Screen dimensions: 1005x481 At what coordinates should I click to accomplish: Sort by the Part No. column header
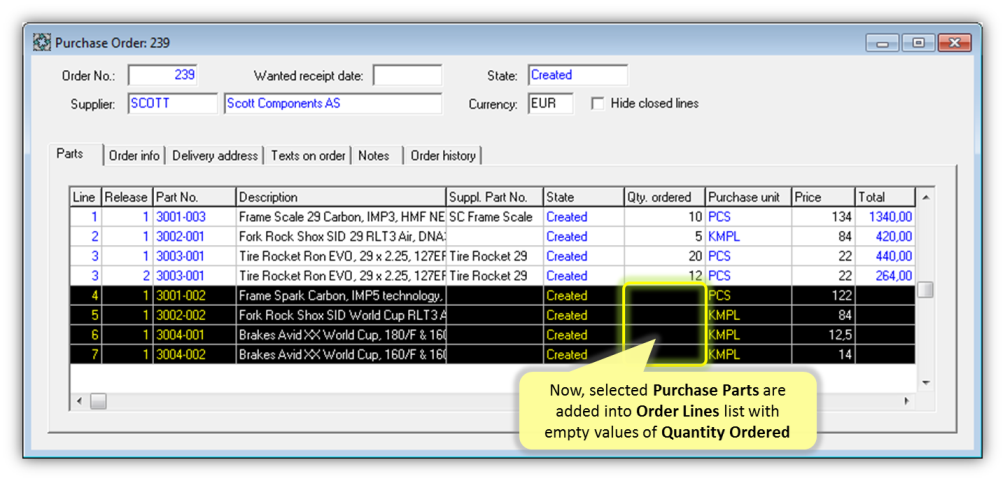[194, 197]
